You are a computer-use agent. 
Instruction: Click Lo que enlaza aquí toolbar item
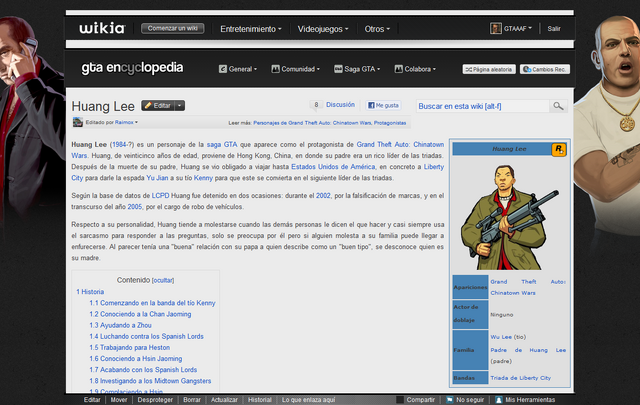[308, 400]
